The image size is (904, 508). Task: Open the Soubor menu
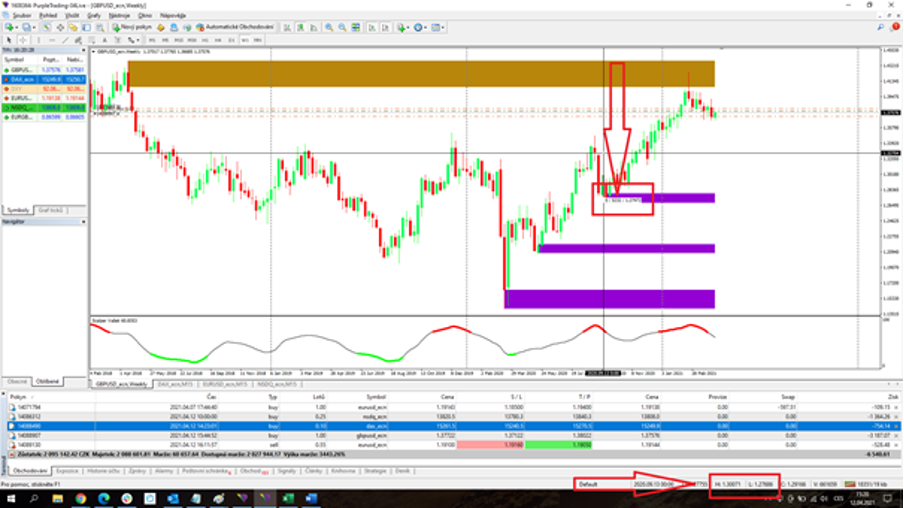click(22, 16)
